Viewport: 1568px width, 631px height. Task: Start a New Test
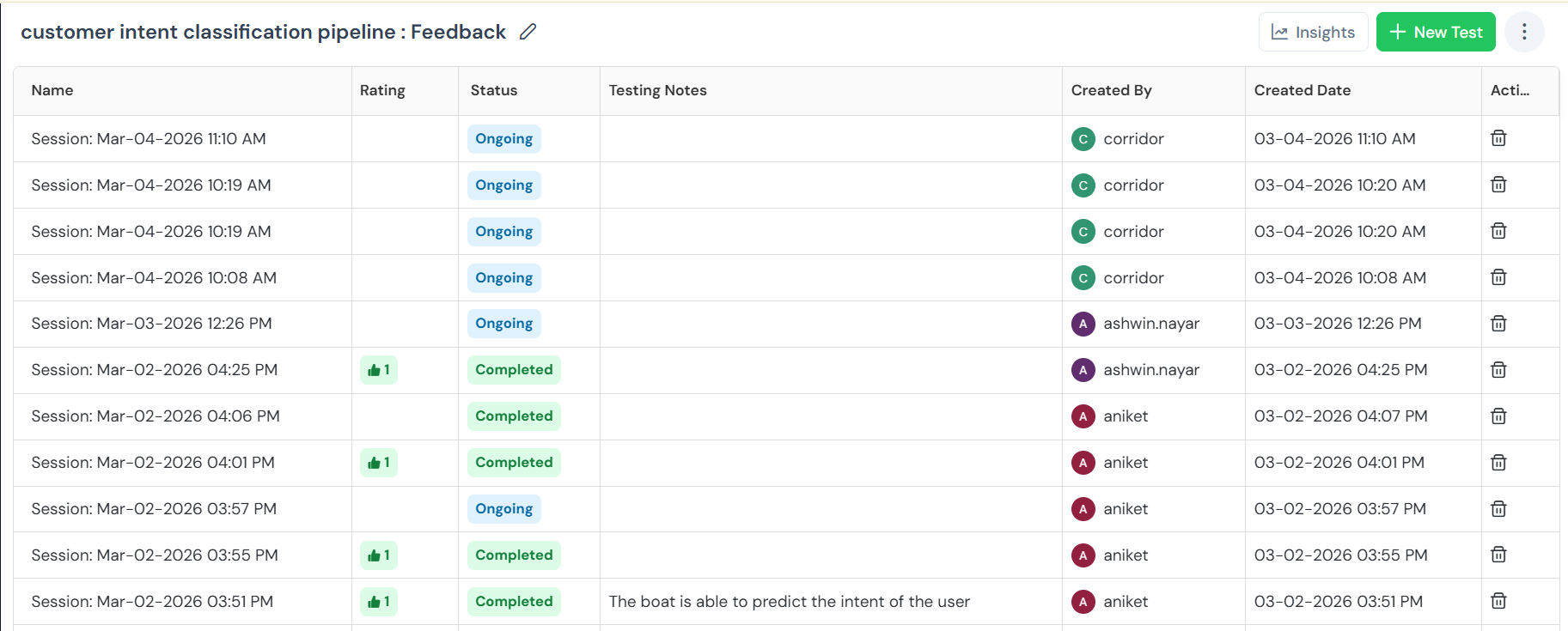[1435, 32]
